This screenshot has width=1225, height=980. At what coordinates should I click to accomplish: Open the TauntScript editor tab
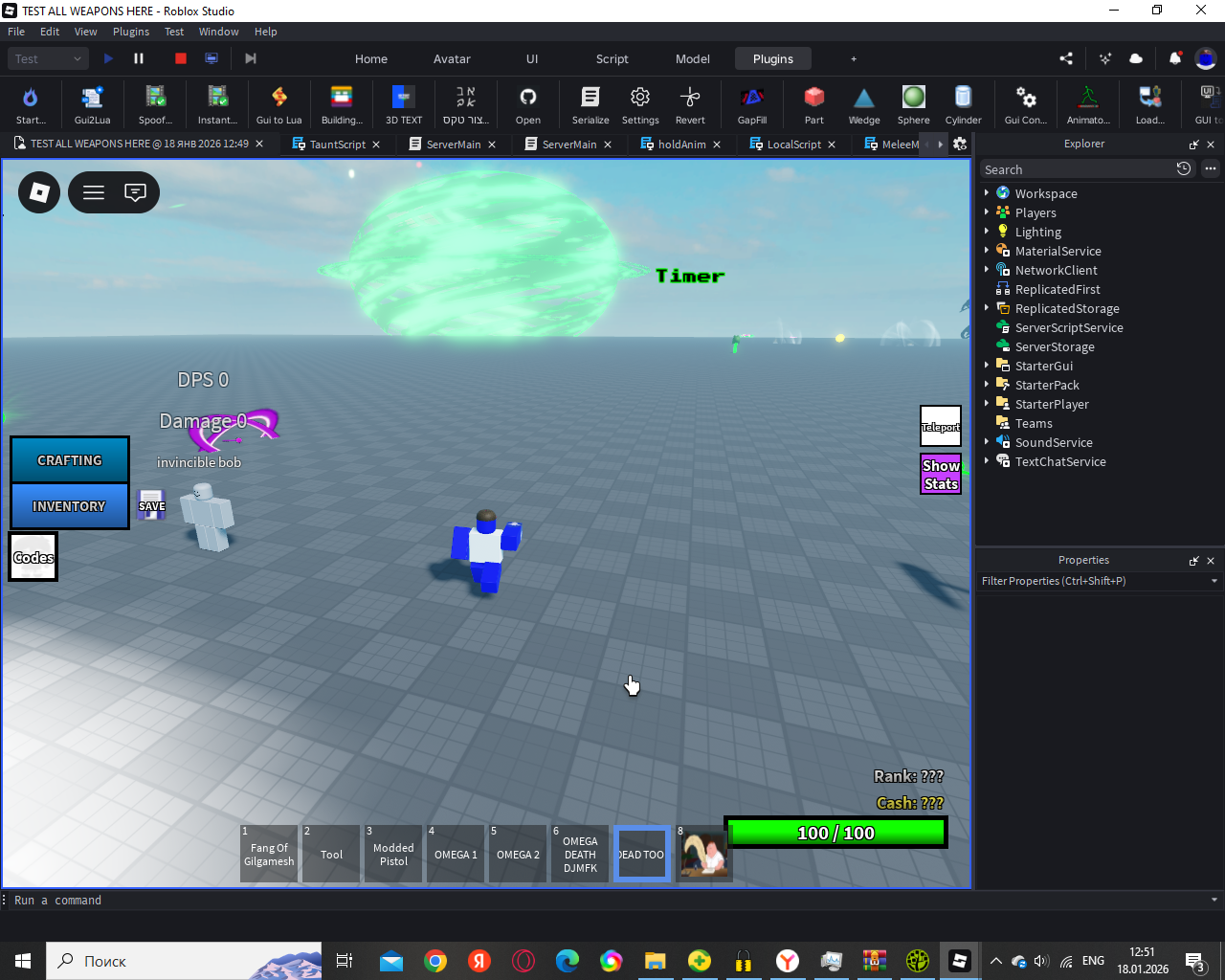337,145
